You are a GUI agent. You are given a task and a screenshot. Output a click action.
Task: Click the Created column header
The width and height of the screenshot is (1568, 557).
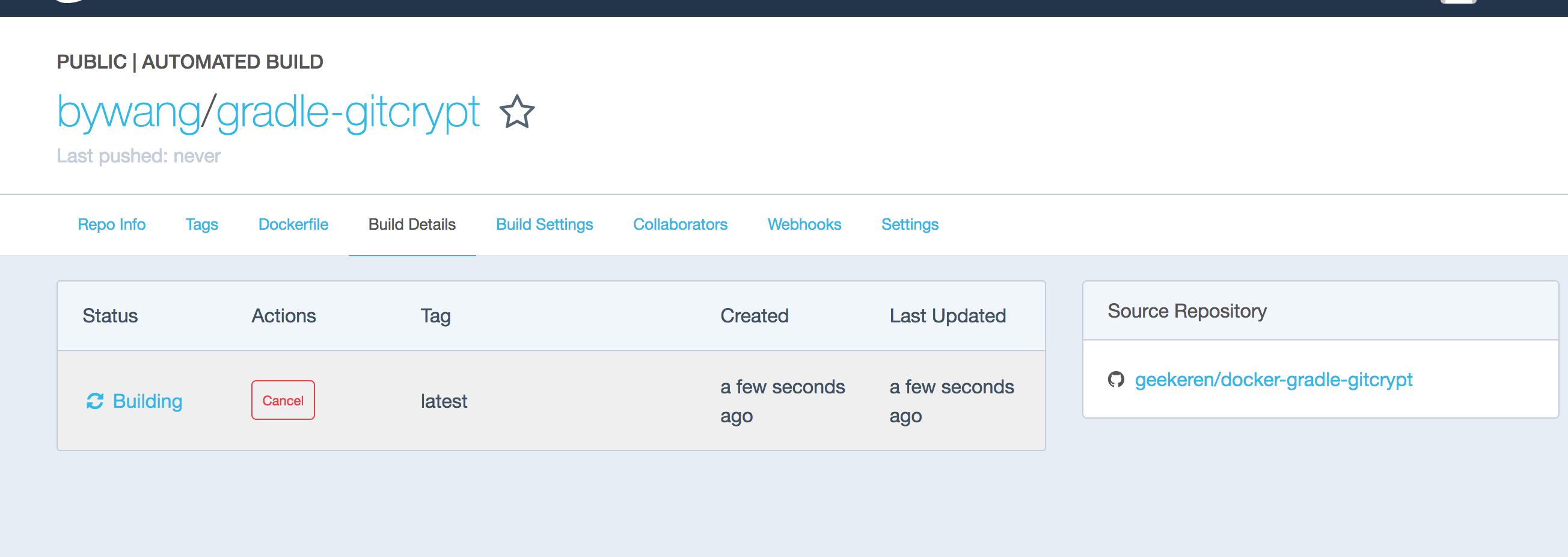pyautogui.click(x=754, y=316)
